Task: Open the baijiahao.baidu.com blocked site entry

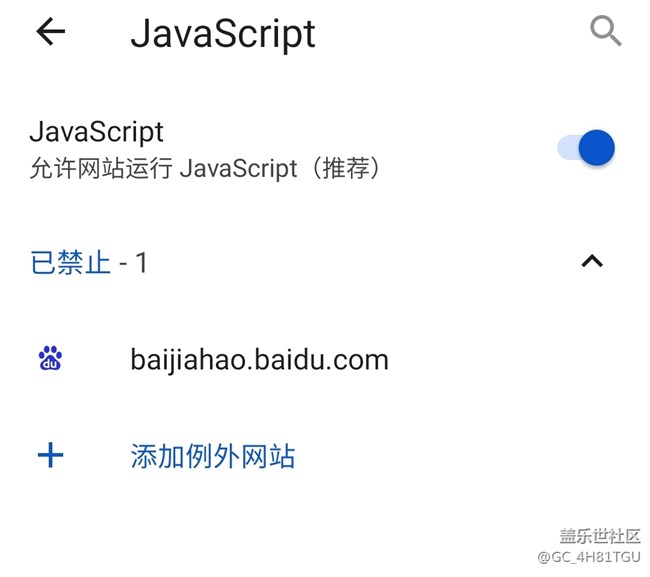Action: pyautogui.click(x=259, y=359)
